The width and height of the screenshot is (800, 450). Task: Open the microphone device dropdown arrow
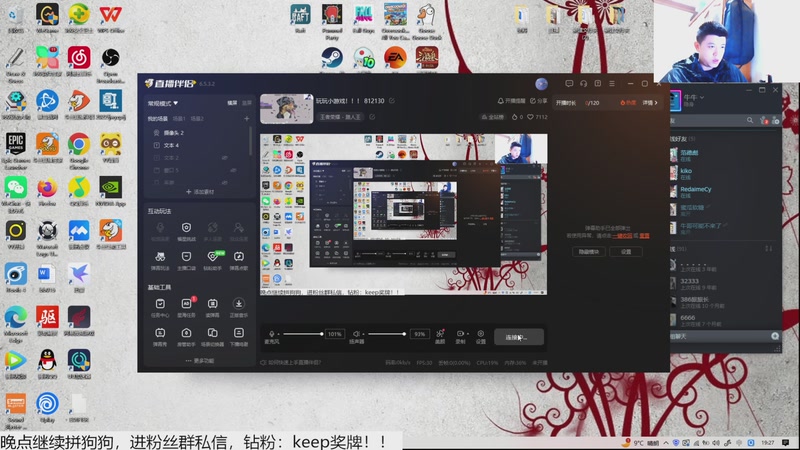point(278,334)
